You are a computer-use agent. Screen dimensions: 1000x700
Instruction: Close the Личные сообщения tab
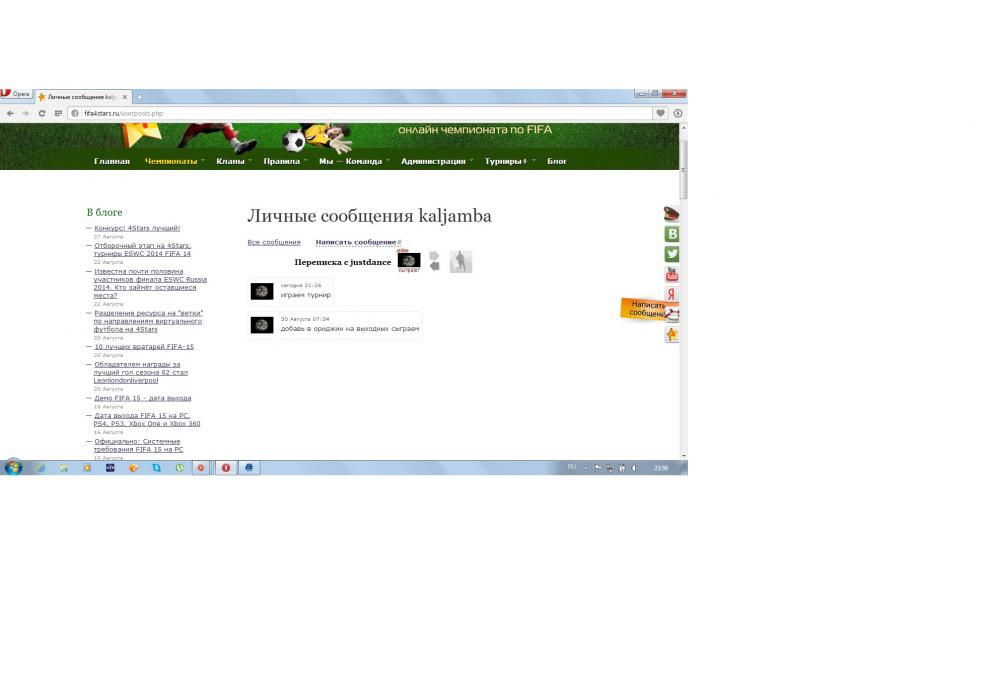pyautogui.click(x=125, y=97)
